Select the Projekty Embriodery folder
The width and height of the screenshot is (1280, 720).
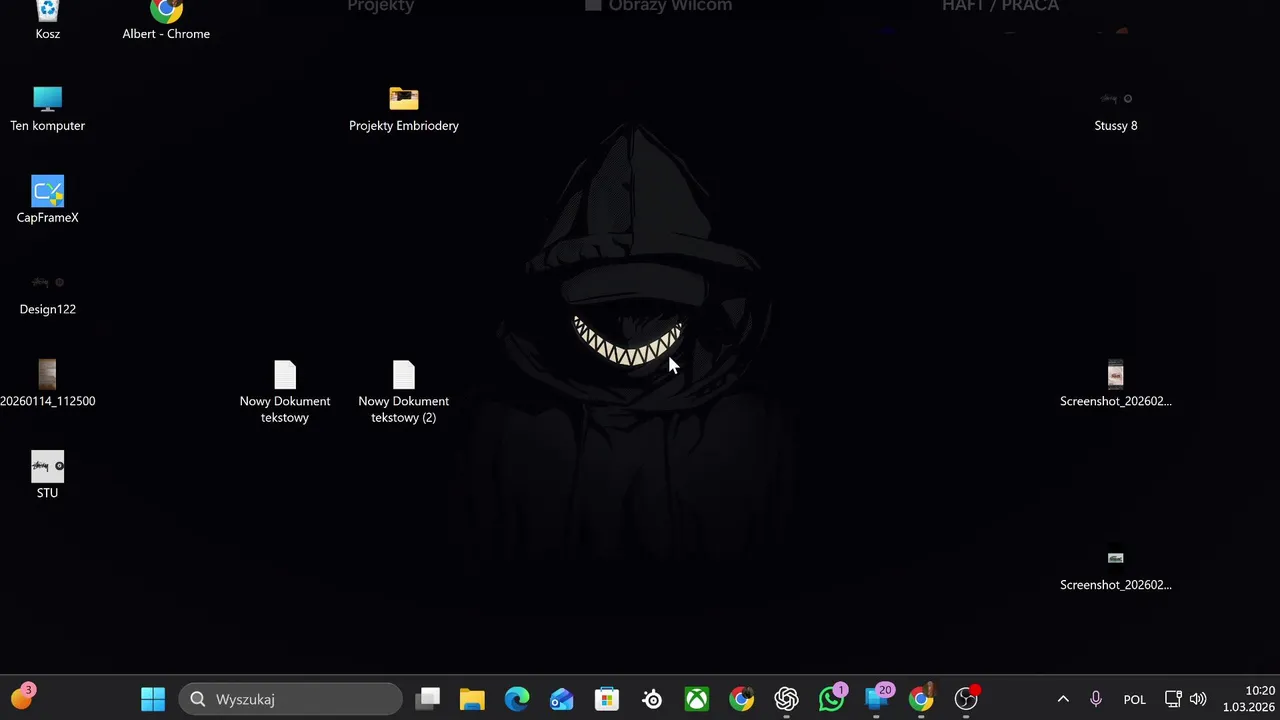coord(404,109)
